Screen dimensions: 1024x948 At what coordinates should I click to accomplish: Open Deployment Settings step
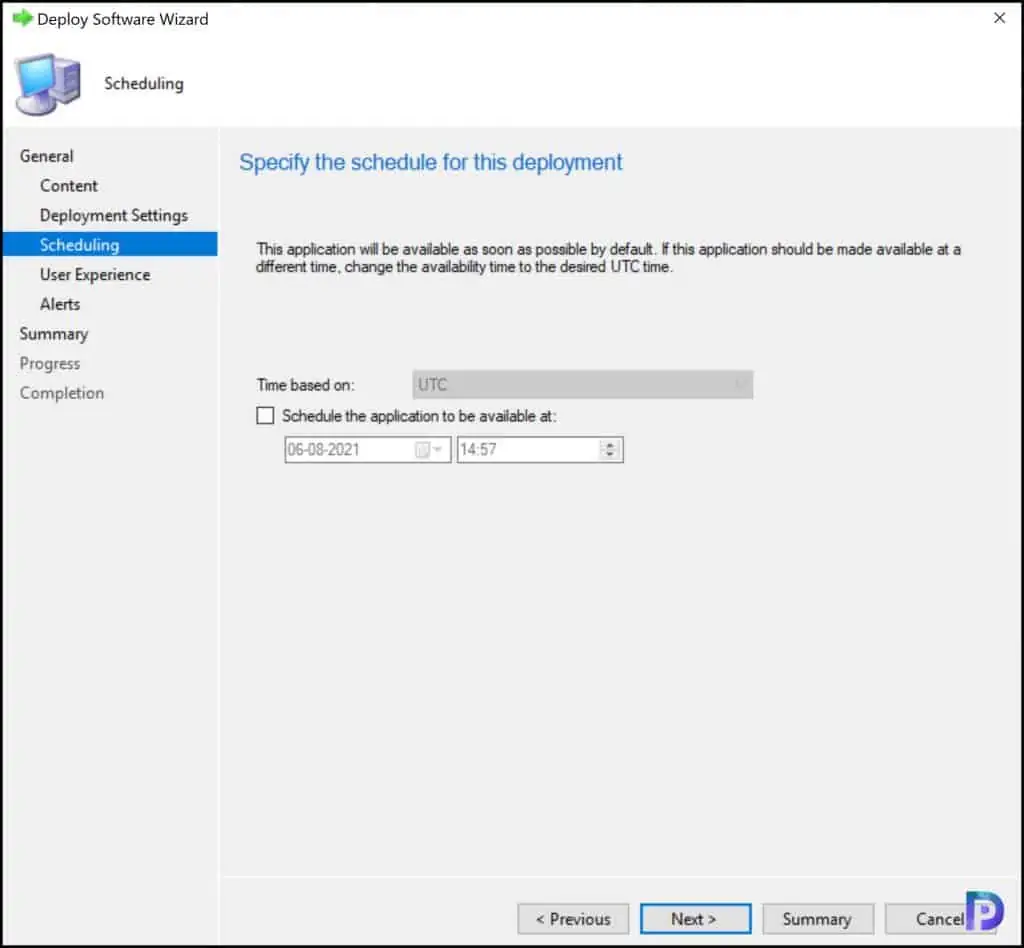(x=114, y=215)
